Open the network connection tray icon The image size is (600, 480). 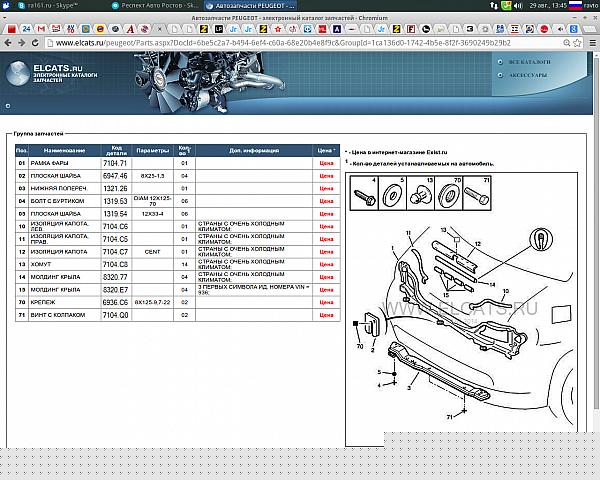tap(494, 6)
